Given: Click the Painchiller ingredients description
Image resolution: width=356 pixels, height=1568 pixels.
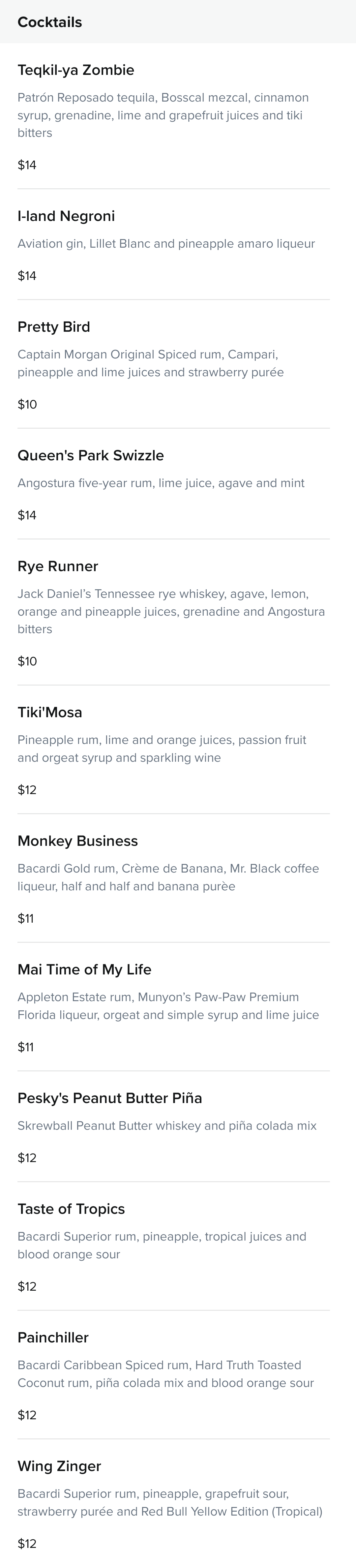Looking at the screenshot, I should click(165, 1374).
